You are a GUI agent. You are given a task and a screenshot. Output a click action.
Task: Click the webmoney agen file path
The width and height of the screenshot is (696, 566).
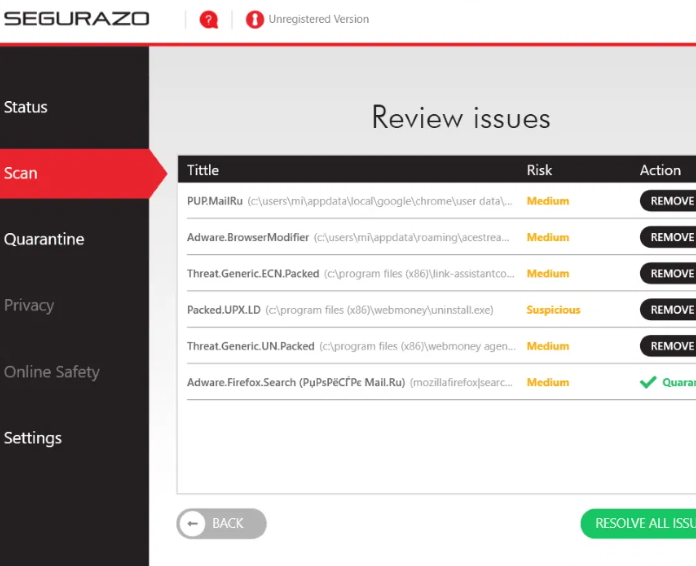pos(418,346)
